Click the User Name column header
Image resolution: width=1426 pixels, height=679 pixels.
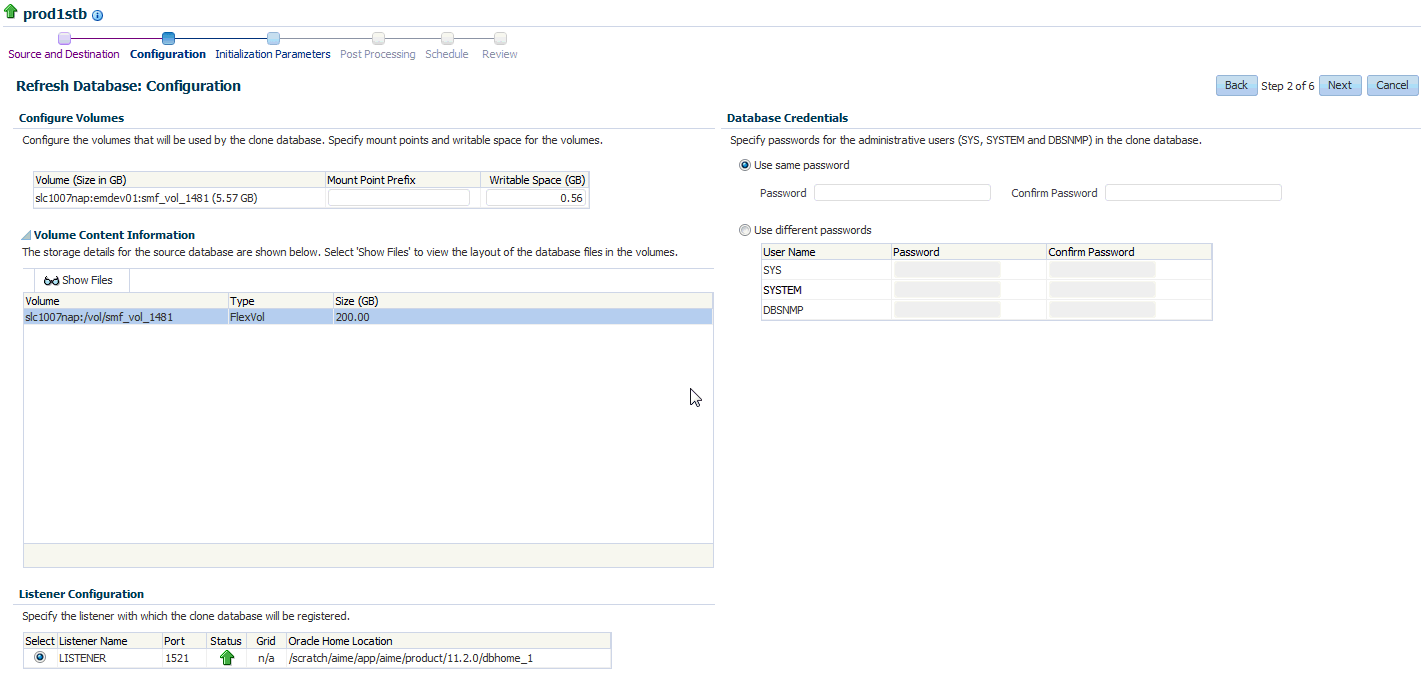(826, 252)
